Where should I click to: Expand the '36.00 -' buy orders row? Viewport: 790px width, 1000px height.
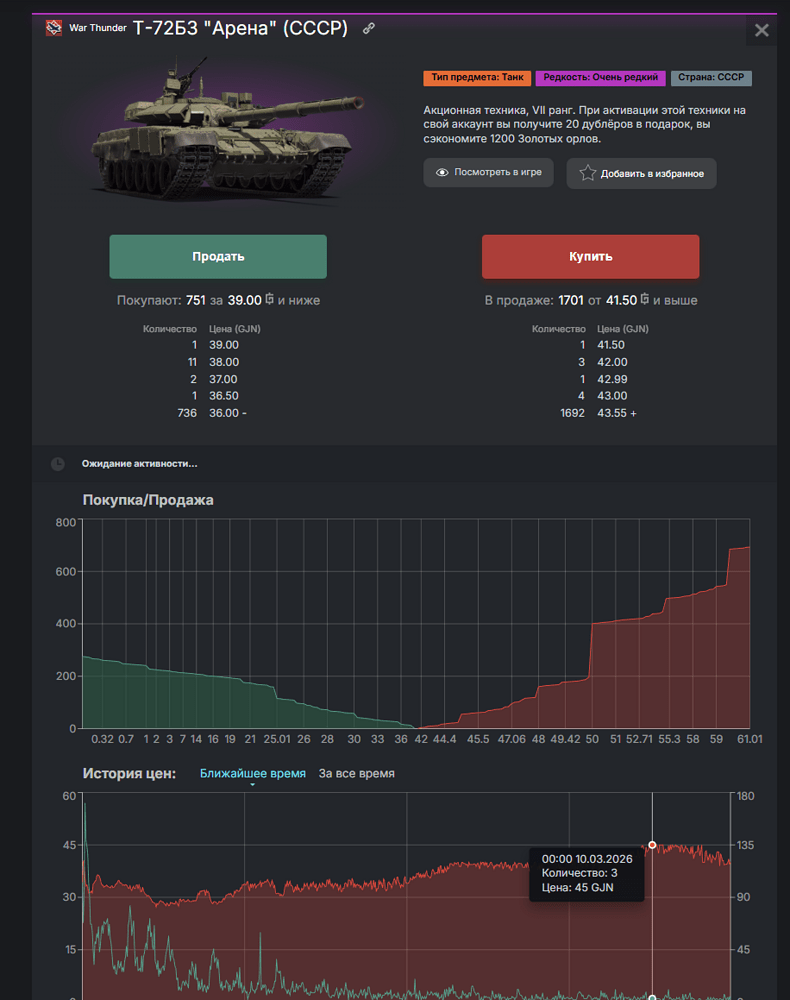point(227,413)
